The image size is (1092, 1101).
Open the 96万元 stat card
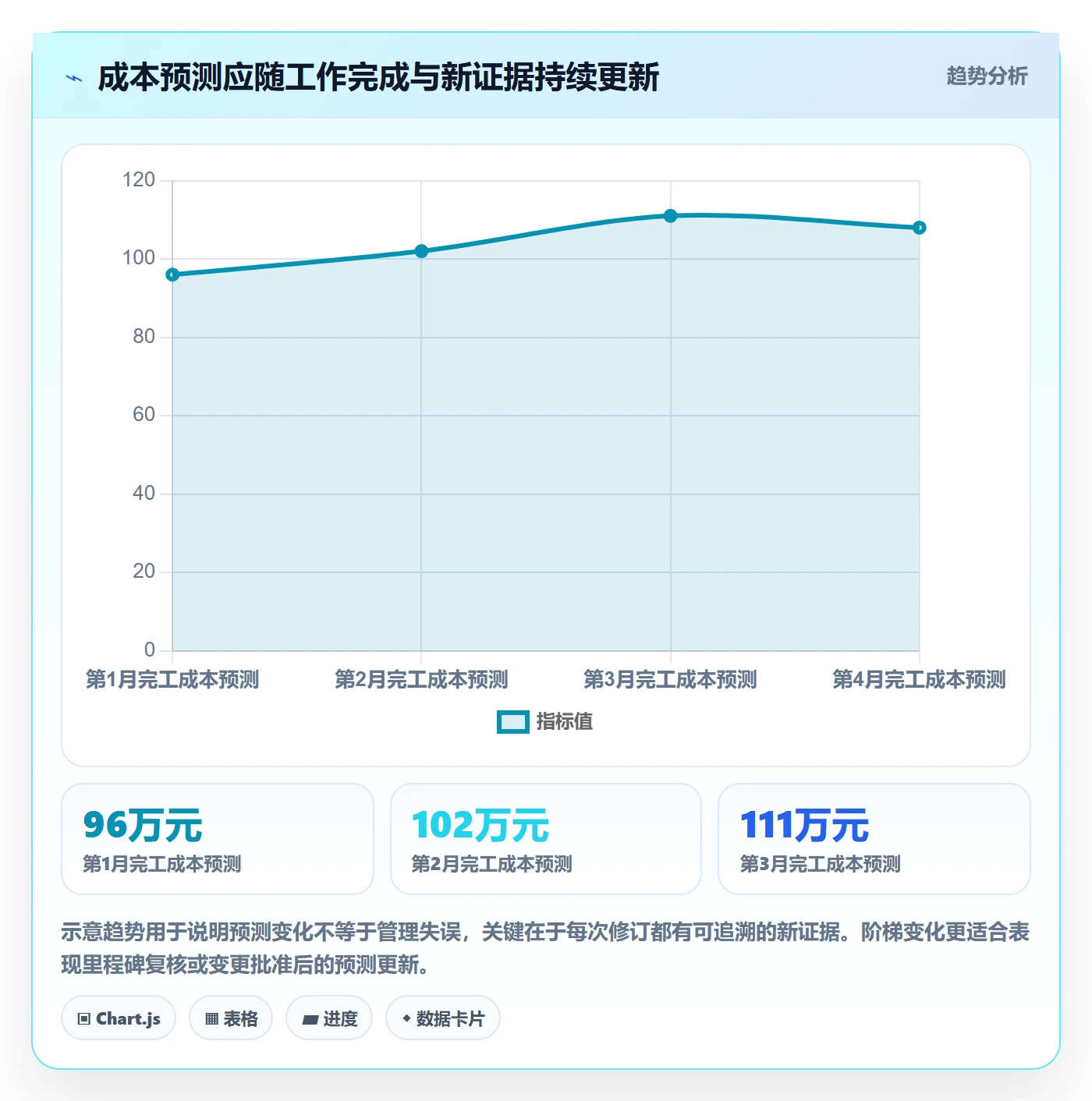218,839
